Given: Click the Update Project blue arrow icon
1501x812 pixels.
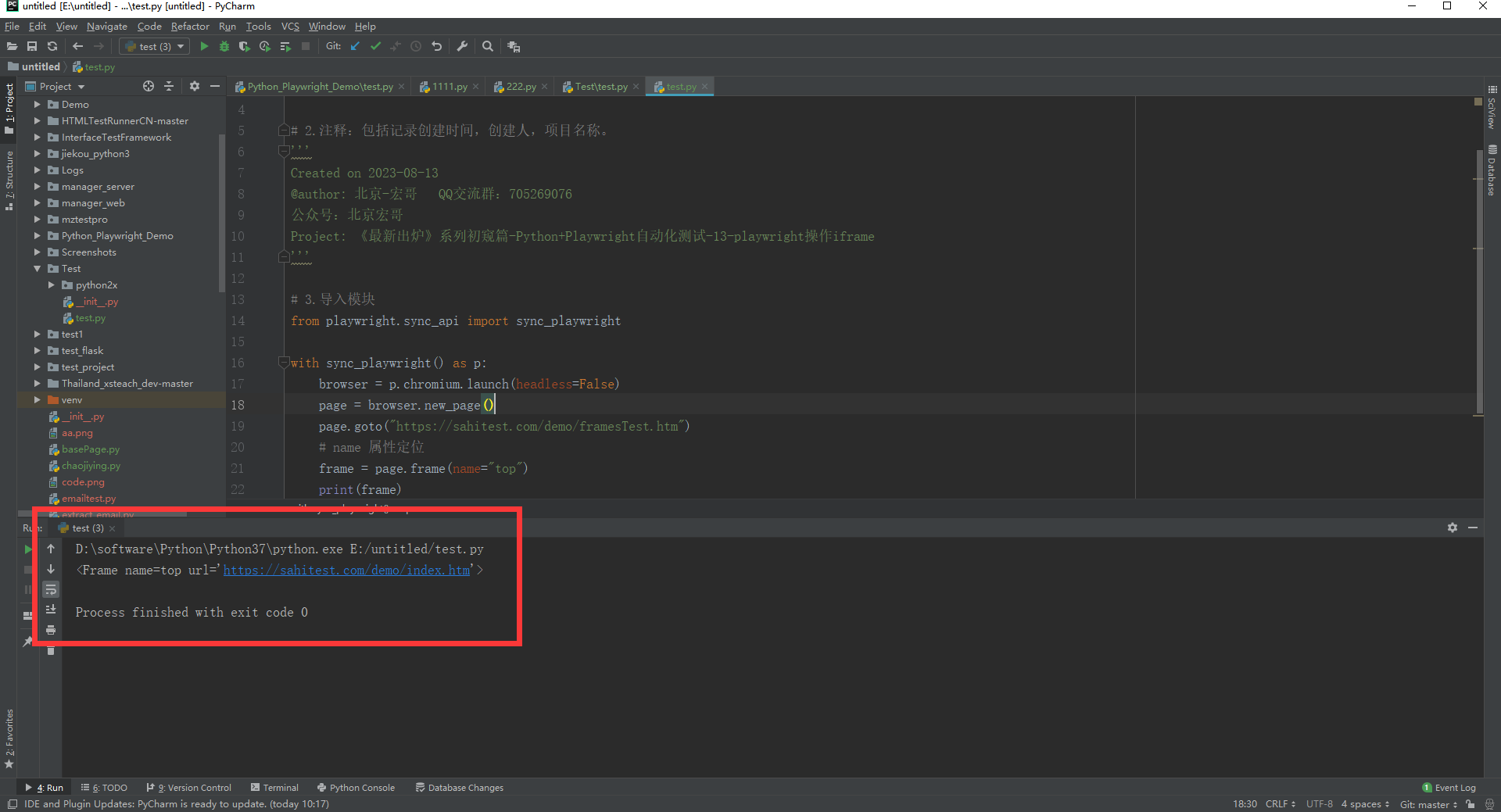Looking at the screenshot, I should [354, 46].
